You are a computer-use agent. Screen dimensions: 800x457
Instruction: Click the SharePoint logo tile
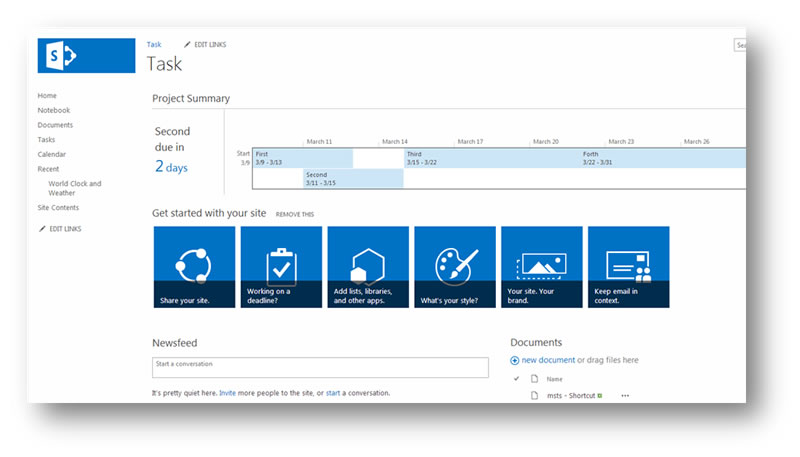coord(86,55)
